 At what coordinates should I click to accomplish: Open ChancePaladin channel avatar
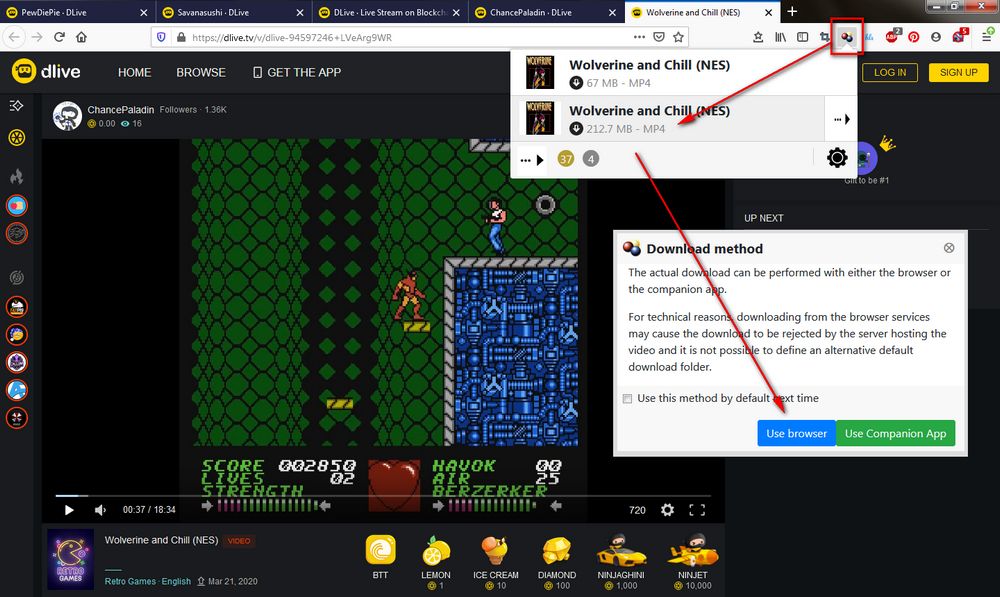tap(67, 115)
